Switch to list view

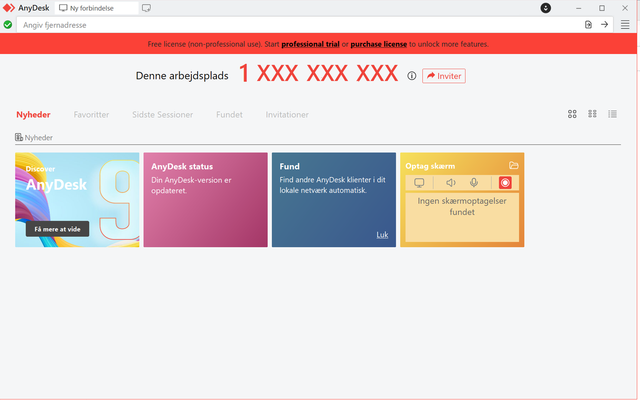pyautogui.click(x=612, y=114)
